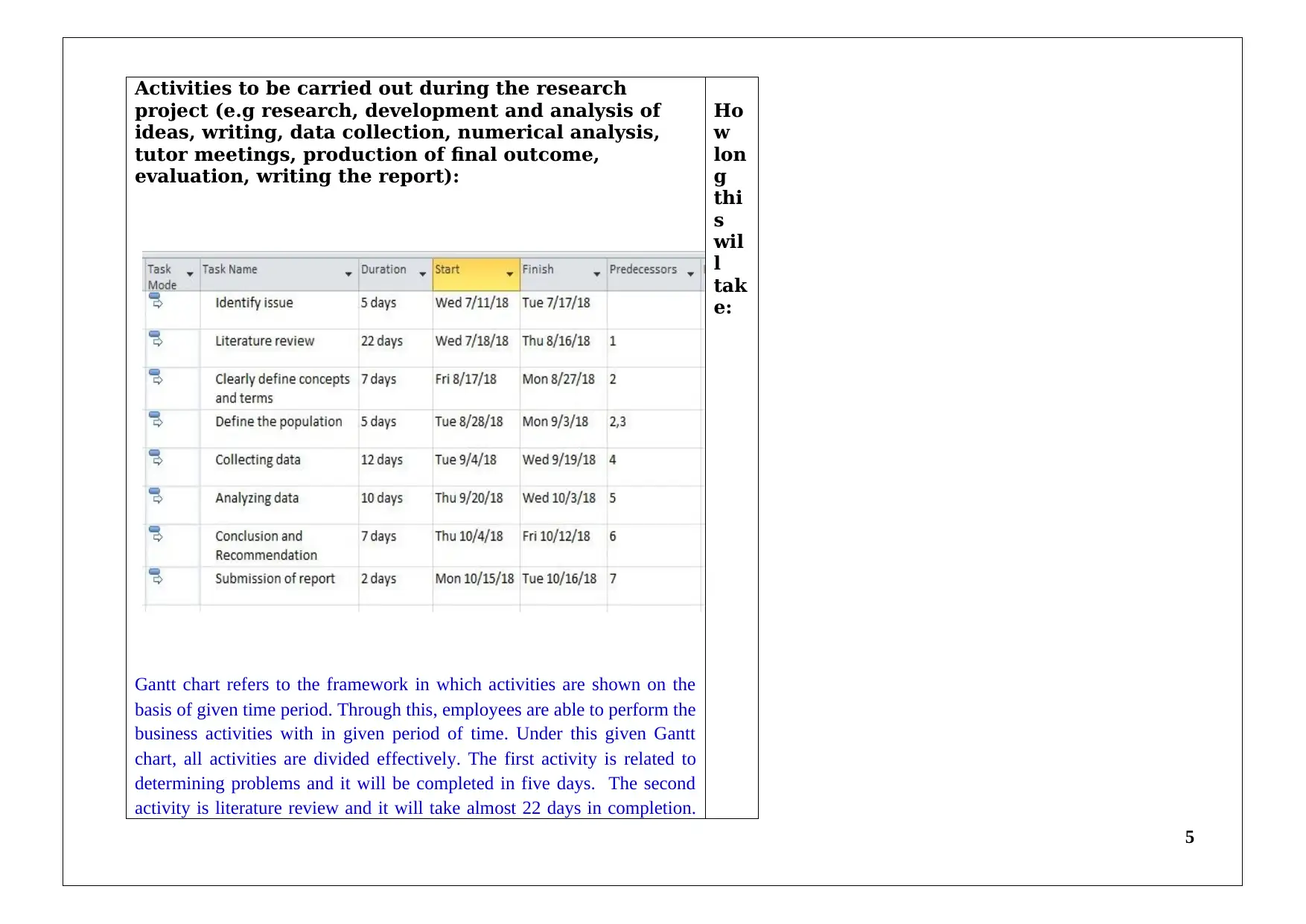
Task: Open the Finish column dropdown arrow
Action: [x=597, y=275]
